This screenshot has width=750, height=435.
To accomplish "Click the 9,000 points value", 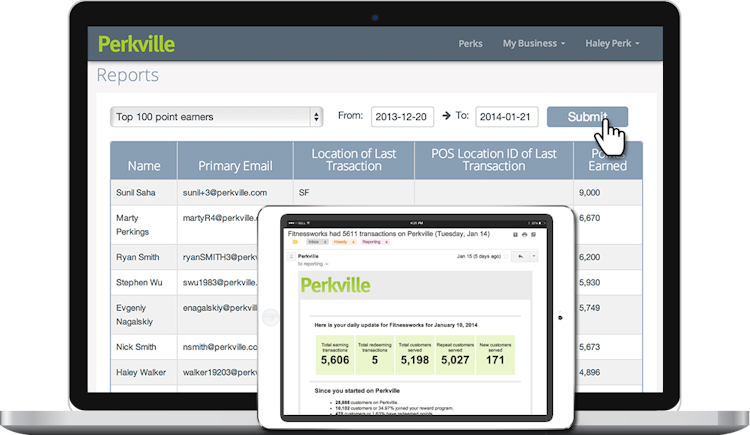I will 589,192.
